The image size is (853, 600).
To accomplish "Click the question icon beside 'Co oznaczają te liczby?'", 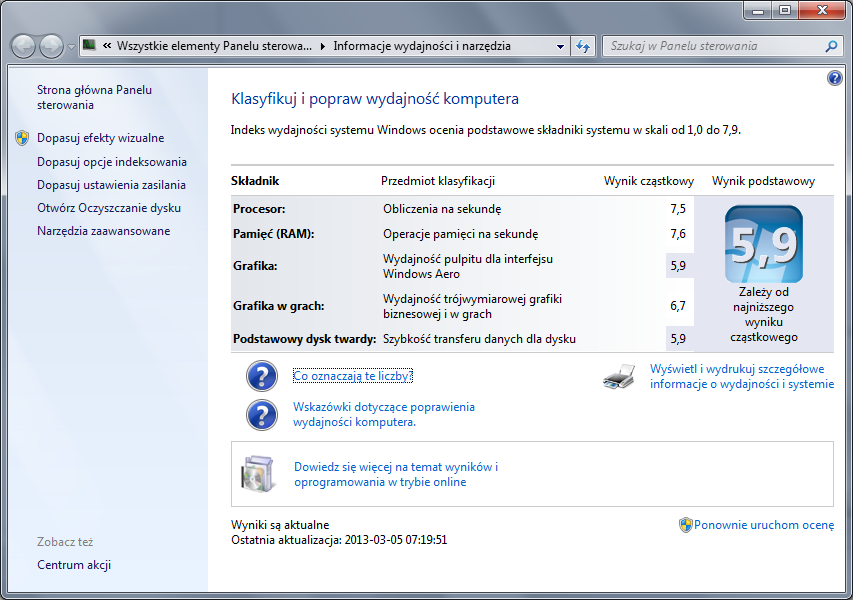I will 262,376.
